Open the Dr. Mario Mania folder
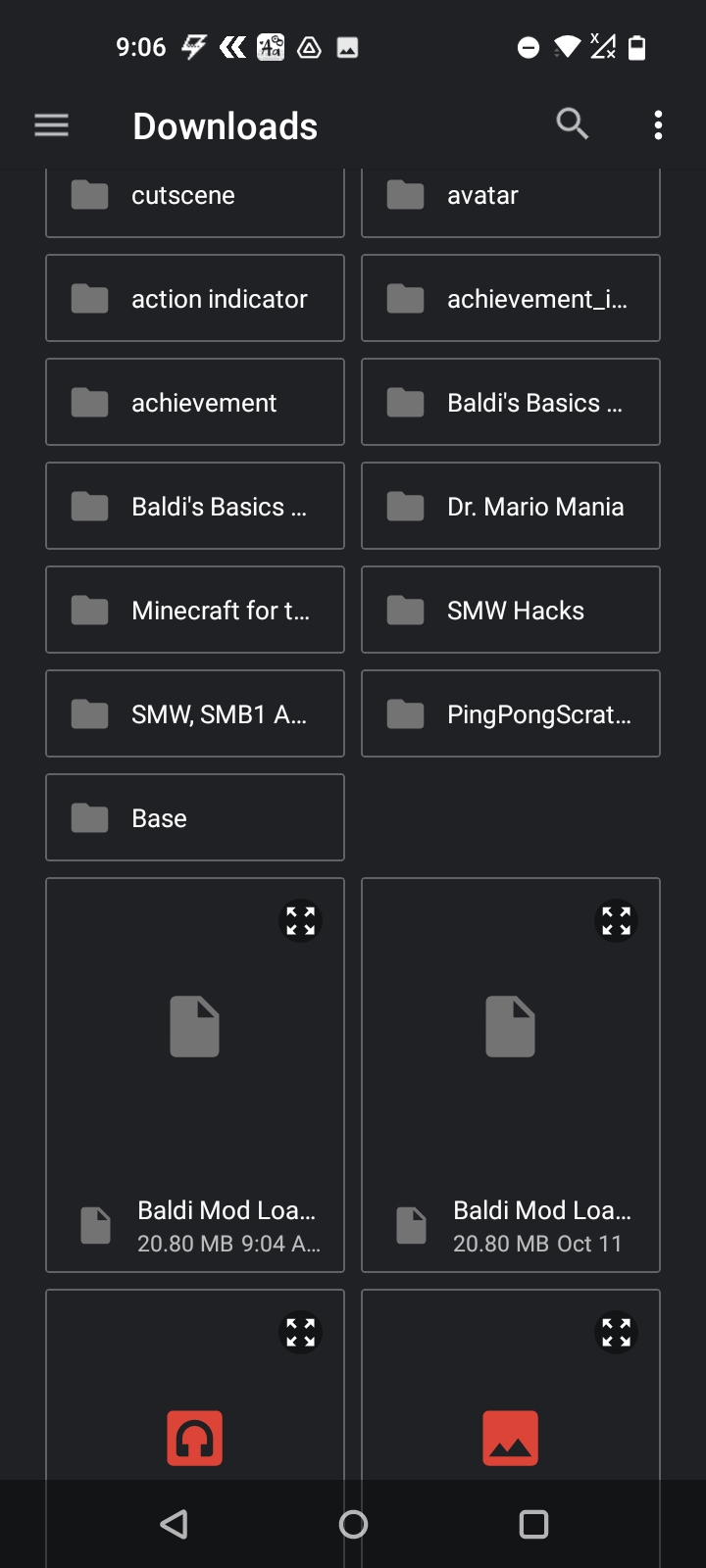706x1568 pixels. point(510,507)
